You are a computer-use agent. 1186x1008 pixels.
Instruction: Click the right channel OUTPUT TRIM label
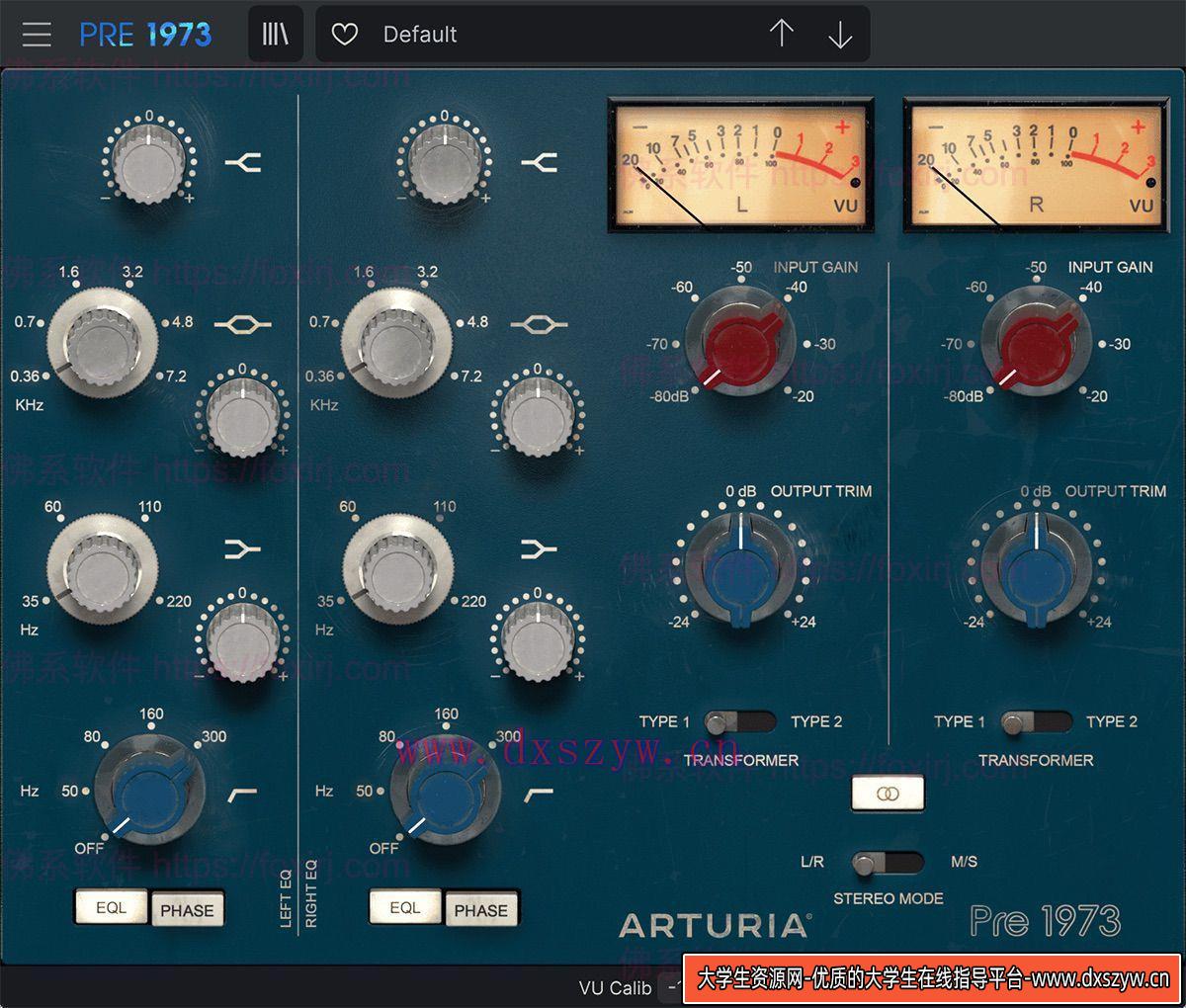(x=1116, y=491)
